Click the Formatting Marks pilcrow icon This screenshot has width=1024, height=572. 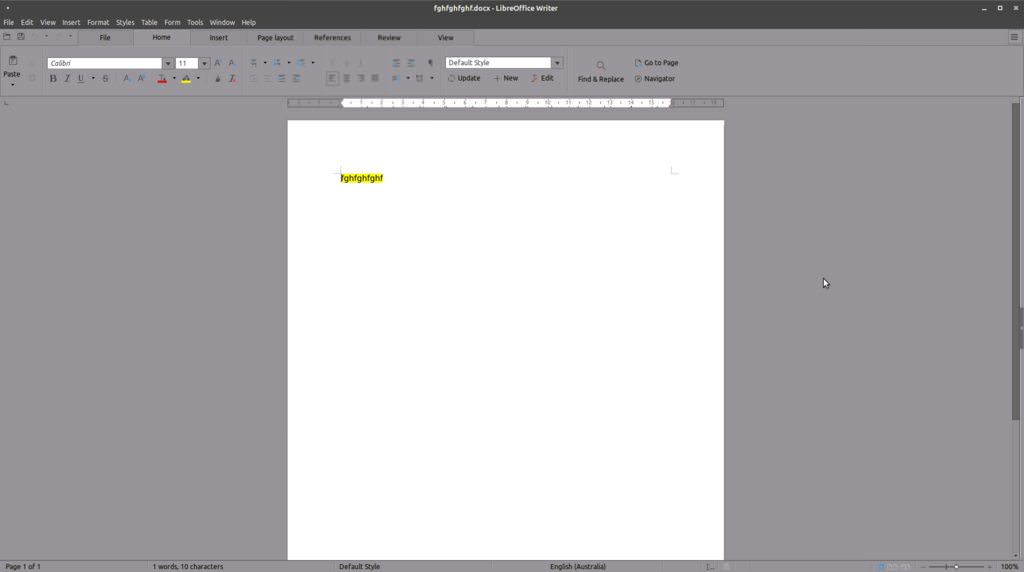click(x=431, y=63)
